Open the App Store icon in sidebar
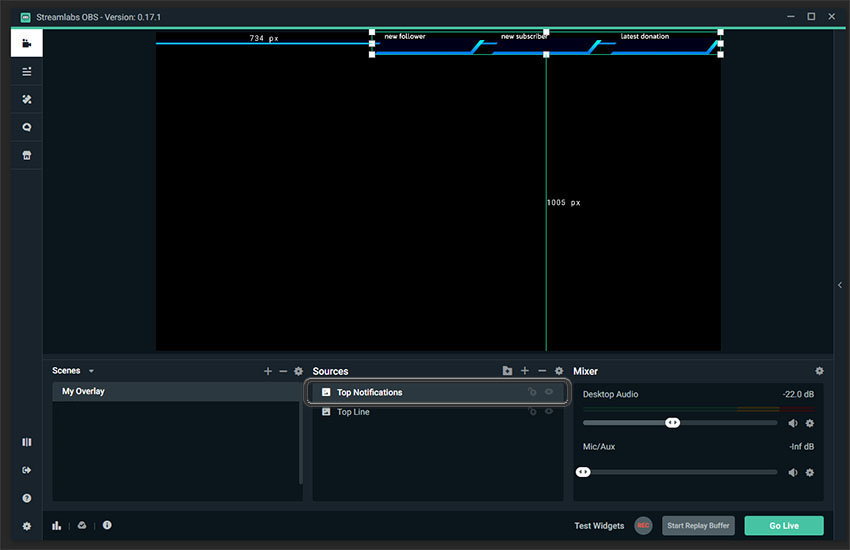The width and height of the screenshot is (850, 550). pos(27,156)
